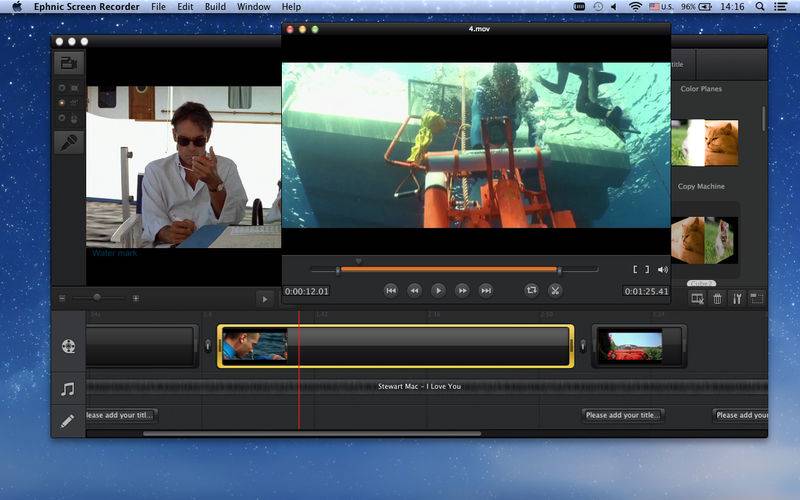
Task: Click the volume icon in menu bar
Action: [x=614, y=7]
